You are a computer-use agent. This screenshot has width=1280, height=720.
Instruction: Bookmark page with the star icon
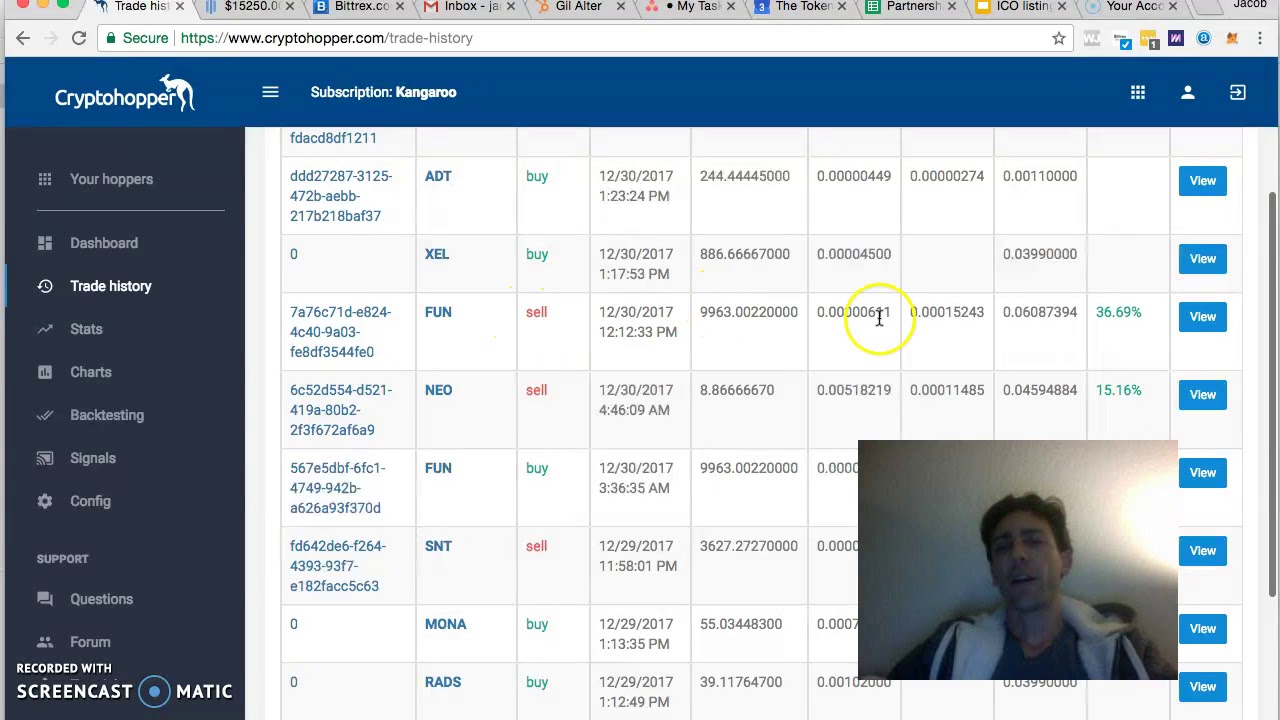(1059, 38)
